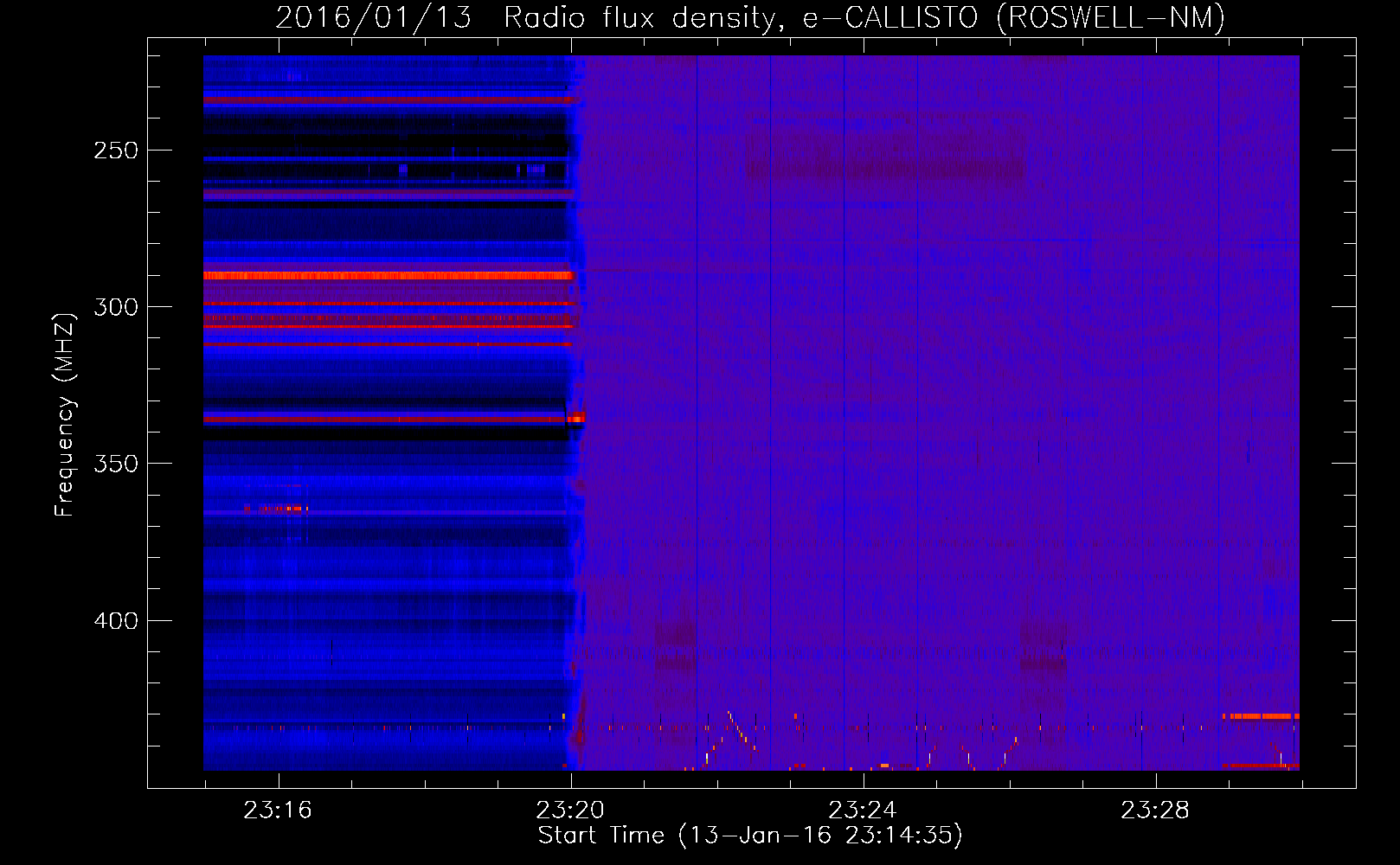Click the 23:24 time tick label
The height and width of the screenshot is (865, 1400).
tap(863, 811)
